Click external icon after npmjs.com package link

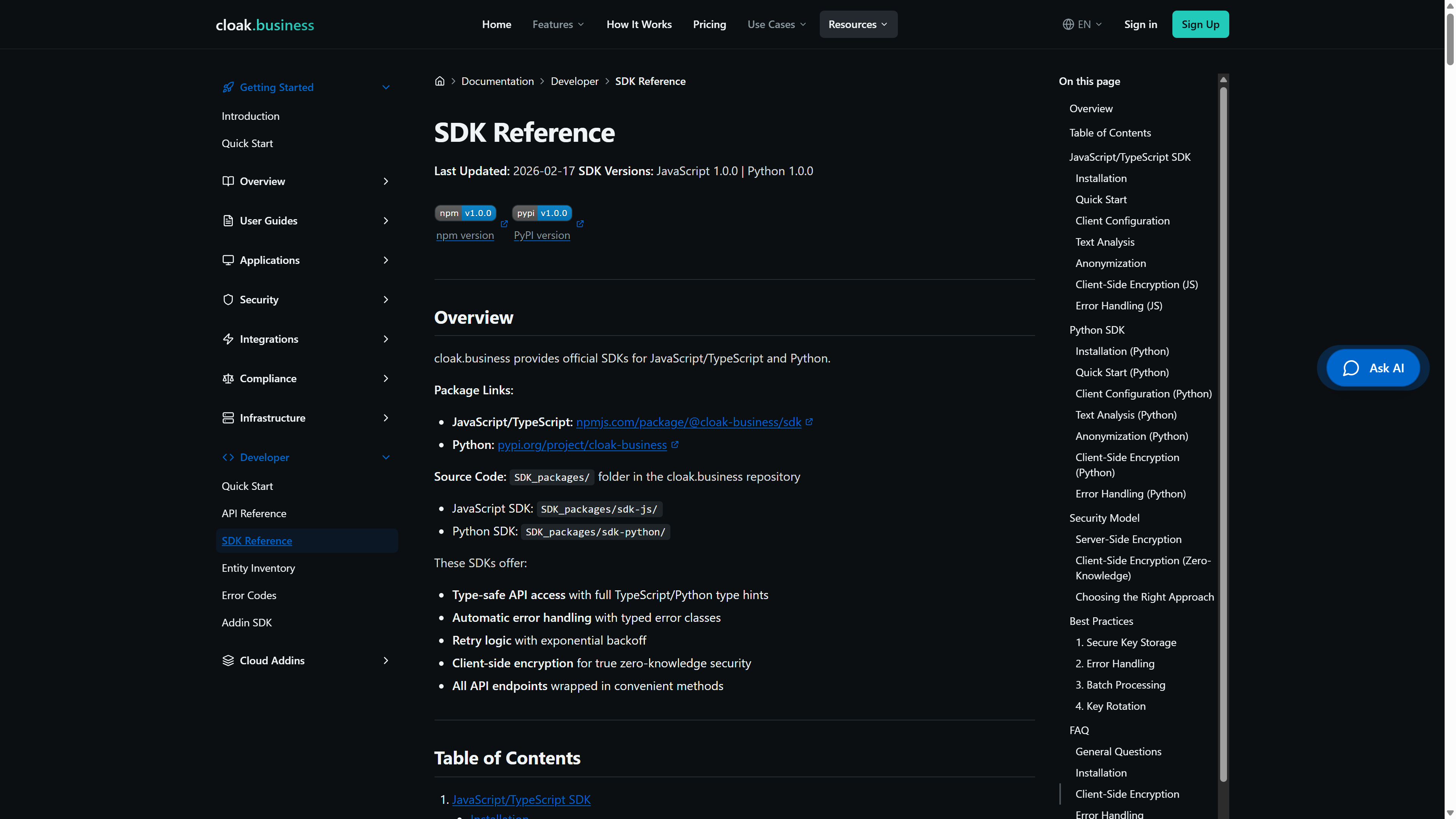coord(809,422)
